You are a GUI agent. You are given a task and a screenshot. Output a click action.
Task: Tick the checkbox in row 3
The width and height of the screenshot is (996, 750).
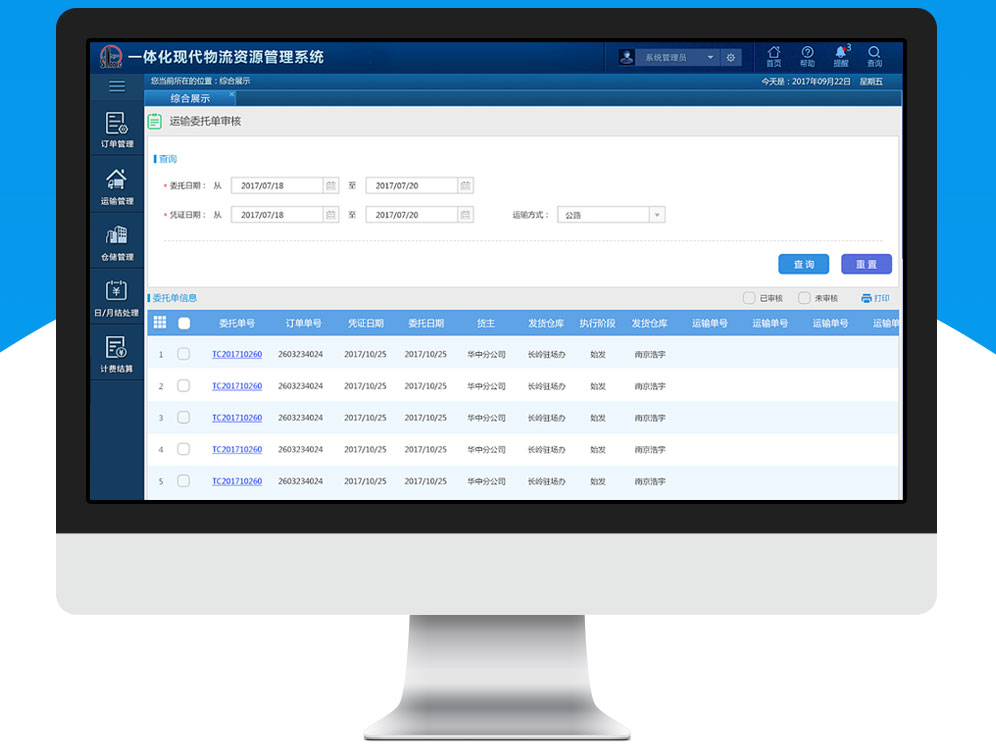pos(184,417)
